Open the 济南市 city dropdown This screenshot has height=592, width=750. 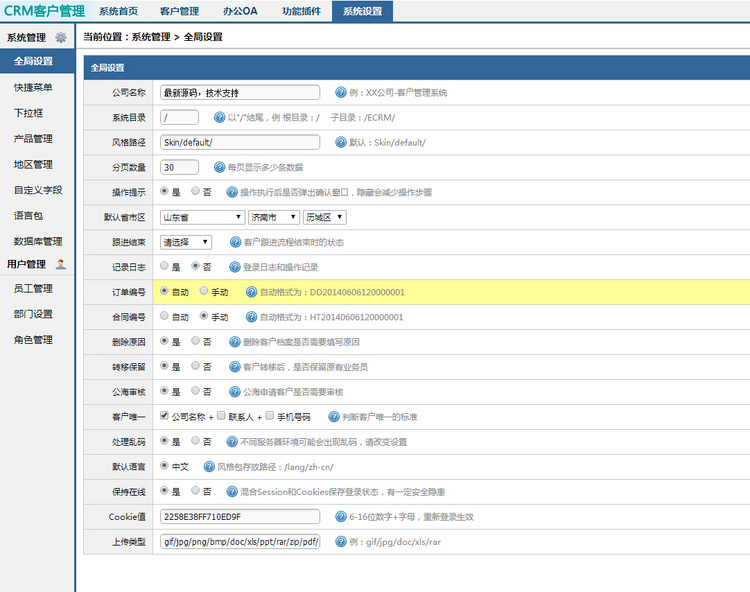[274, 217]
